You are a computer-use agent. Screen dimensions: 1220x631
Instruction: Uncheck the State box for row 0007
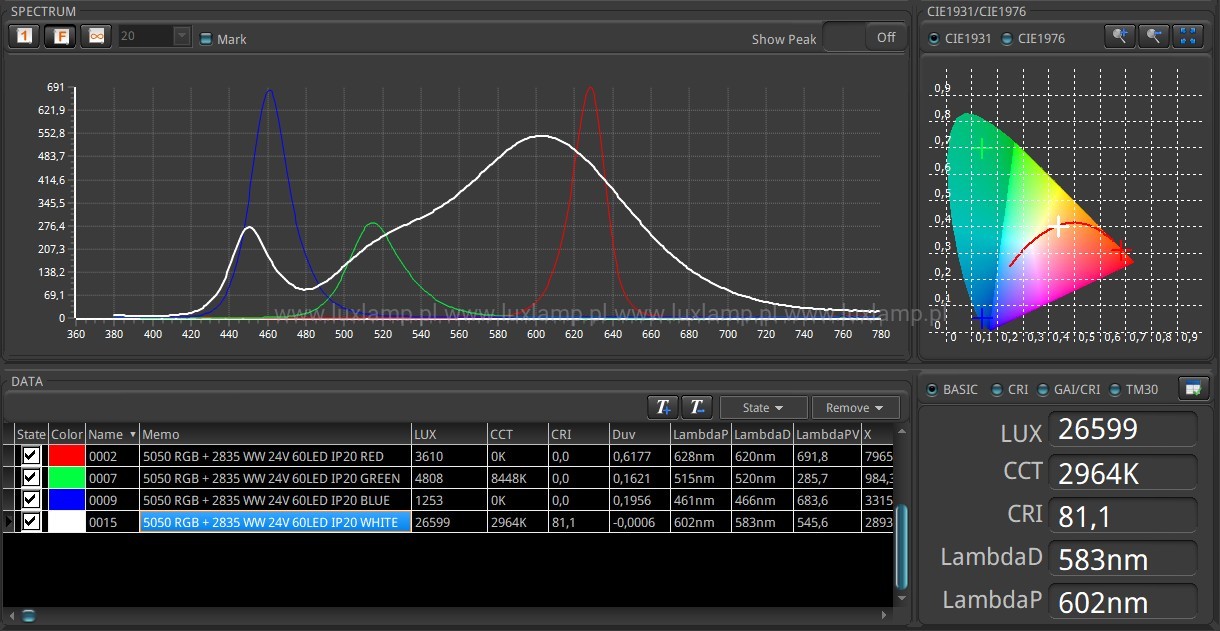(x=31, y=478)
